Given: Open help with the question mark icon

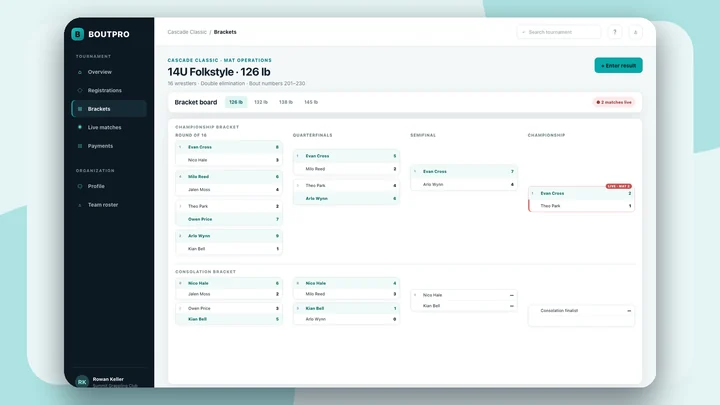Looking at the screenshot, I should coord(615,32).
